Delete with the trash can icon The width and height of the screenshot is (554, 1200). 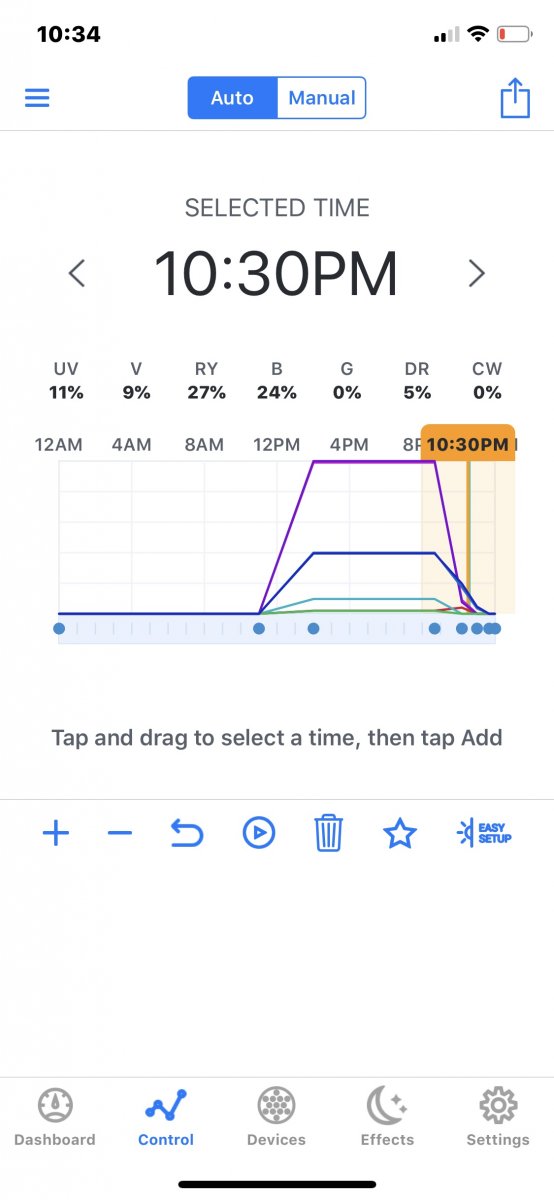(328, 832)
